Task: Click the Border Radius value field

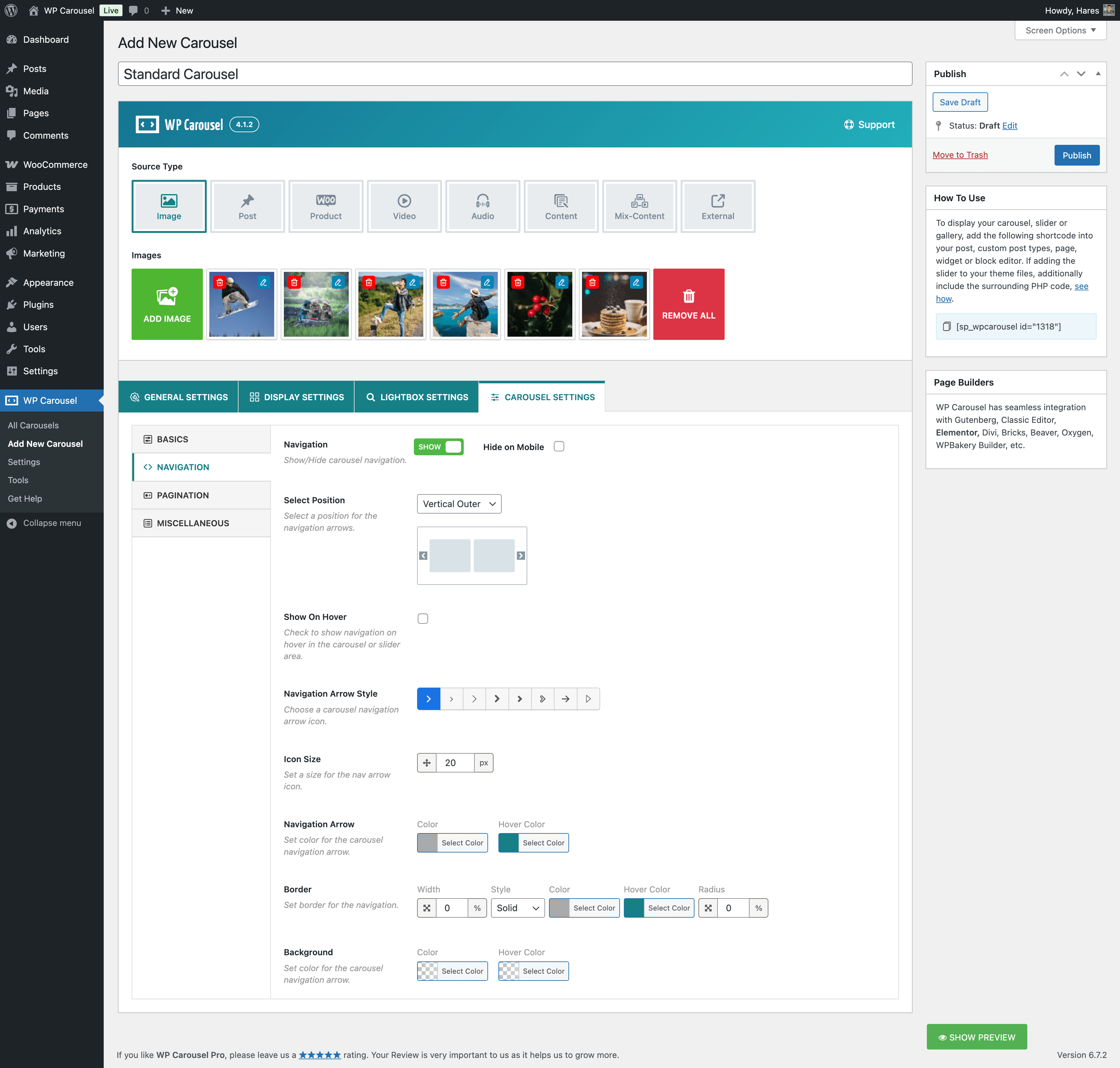Action: (x=733, y=908)
